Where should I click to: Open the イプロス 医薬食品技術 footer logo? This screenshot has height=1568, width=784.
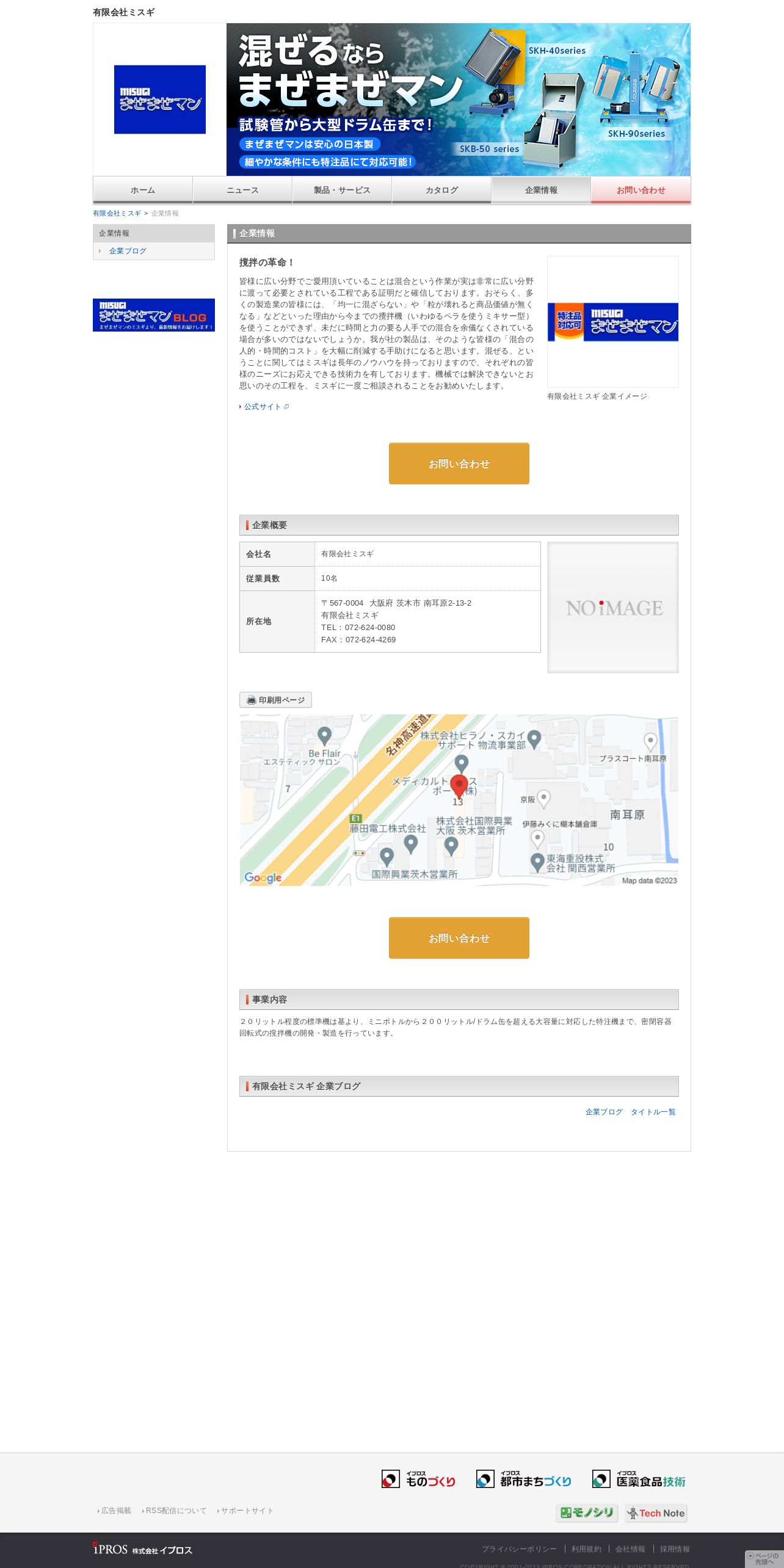click(x=639, y=1479)
